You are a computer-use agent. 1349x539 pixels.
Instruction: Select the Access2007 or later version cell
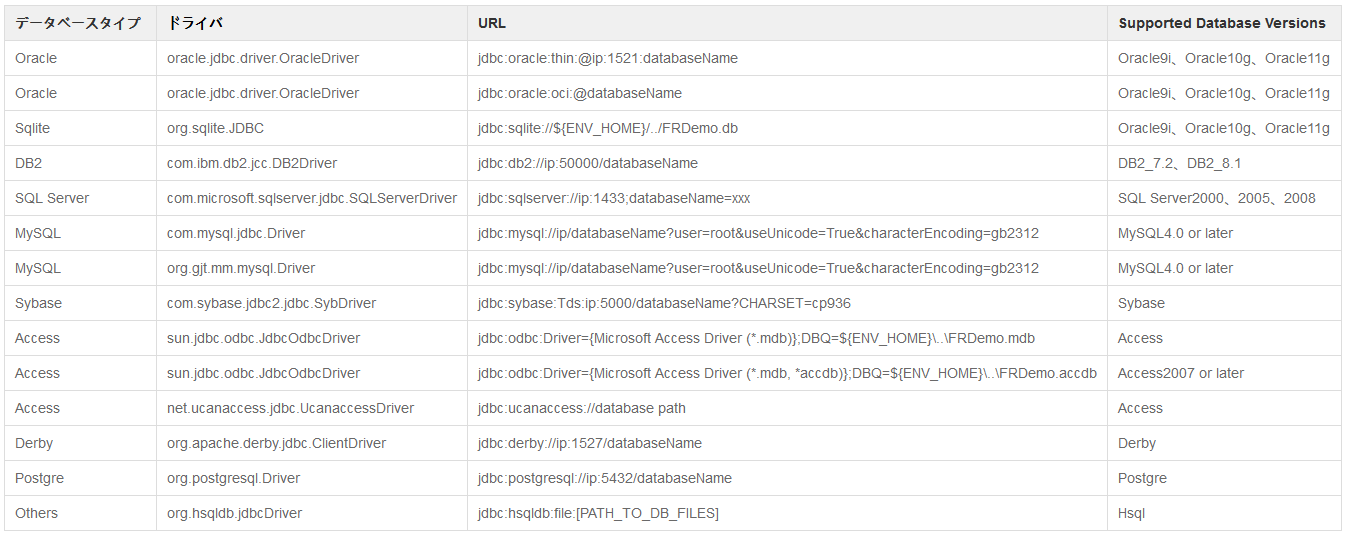1224,373
